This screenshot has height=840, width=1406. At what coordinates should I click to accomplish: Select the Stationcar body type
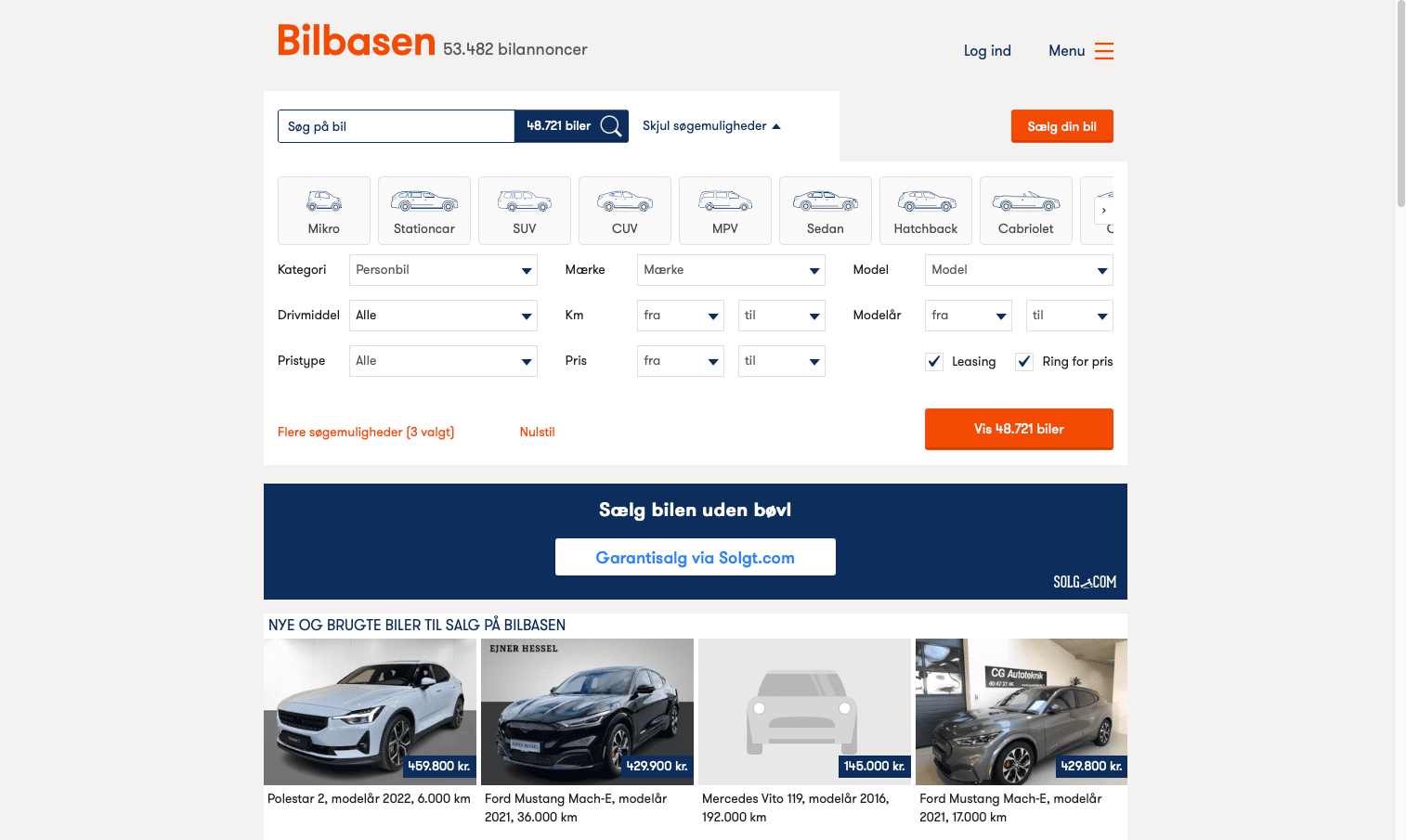coord(423,211)
